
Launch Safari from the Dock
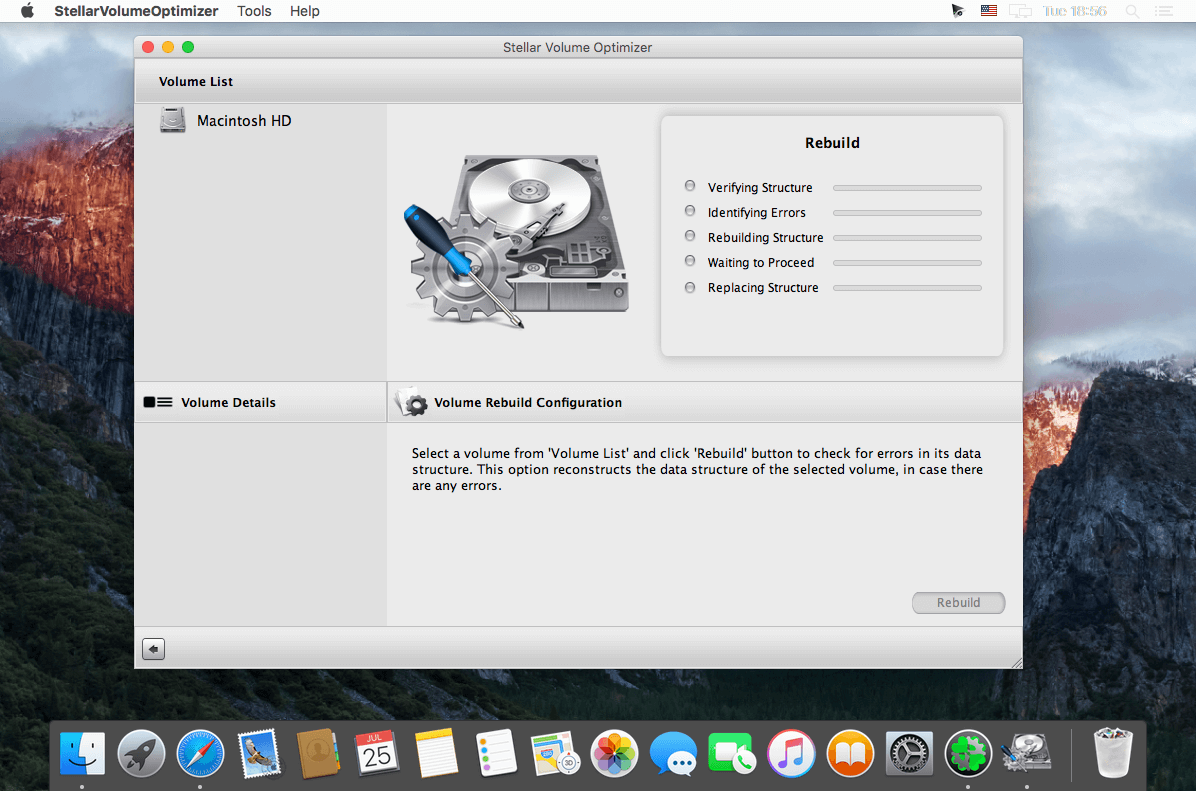click(200, 754)
